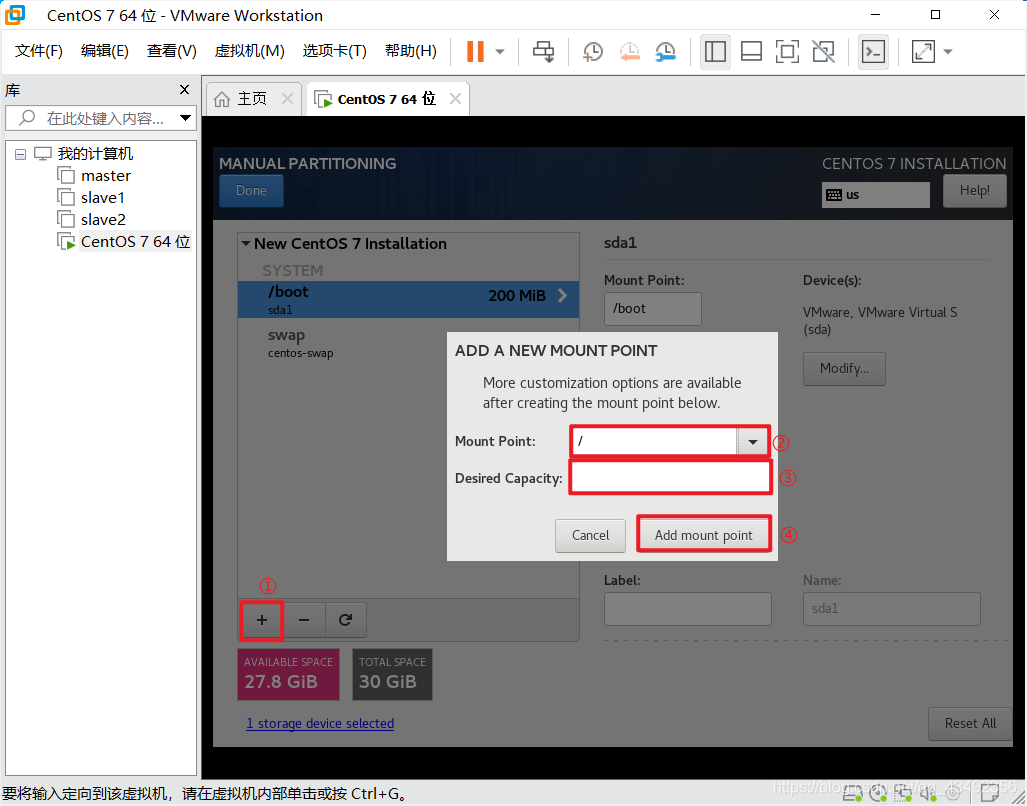
Task: Open the Mount Point dropdown arrow
Action: tap(753, 442)
